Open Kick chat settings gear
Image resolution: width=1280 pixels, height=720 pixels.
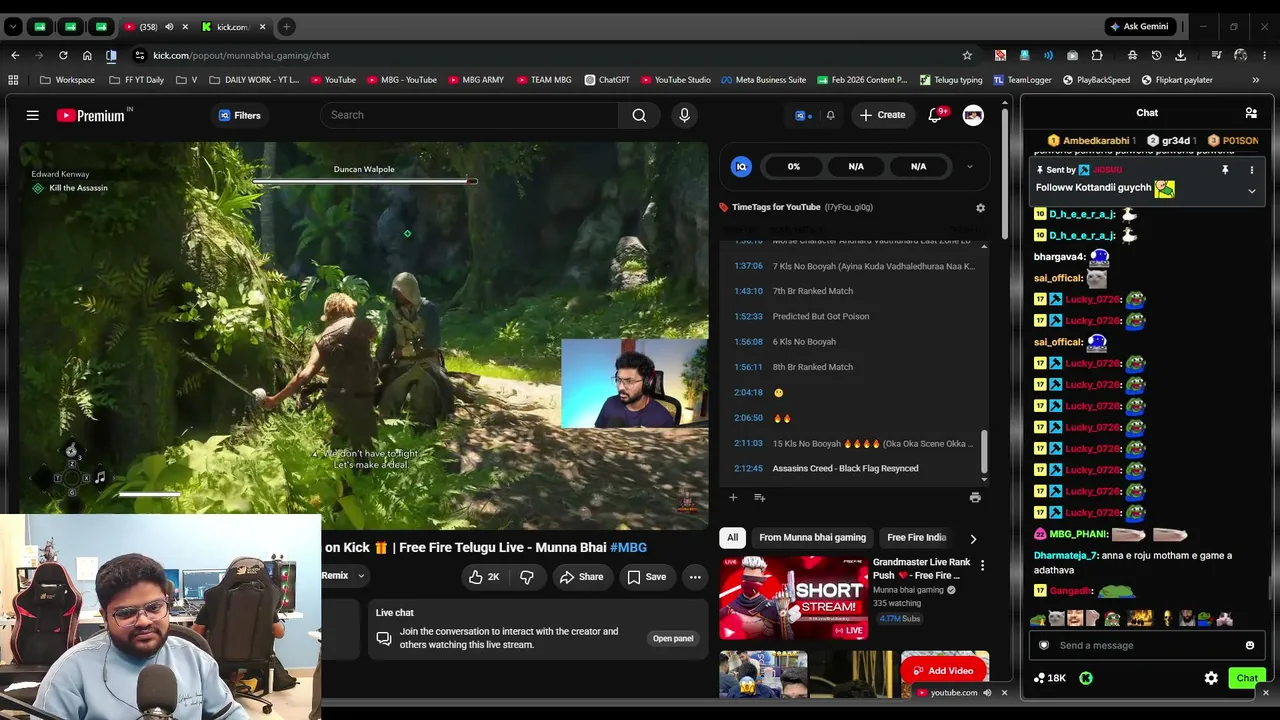point(1211,678)
